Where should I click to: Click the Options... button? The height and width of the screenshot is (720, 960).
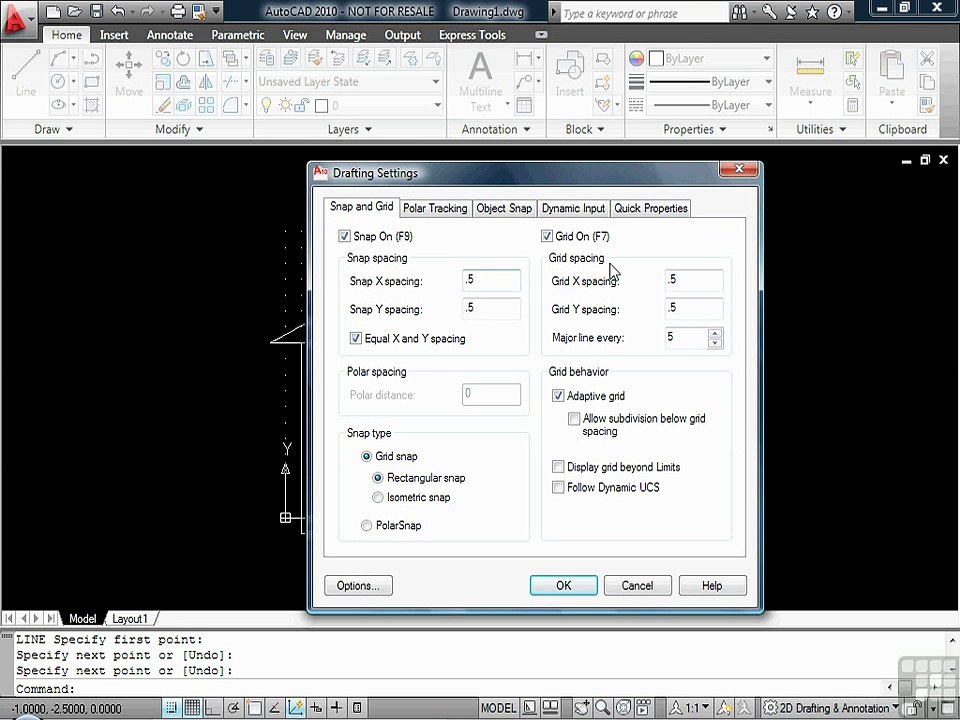pyautogui.click(x=358, y=585)
